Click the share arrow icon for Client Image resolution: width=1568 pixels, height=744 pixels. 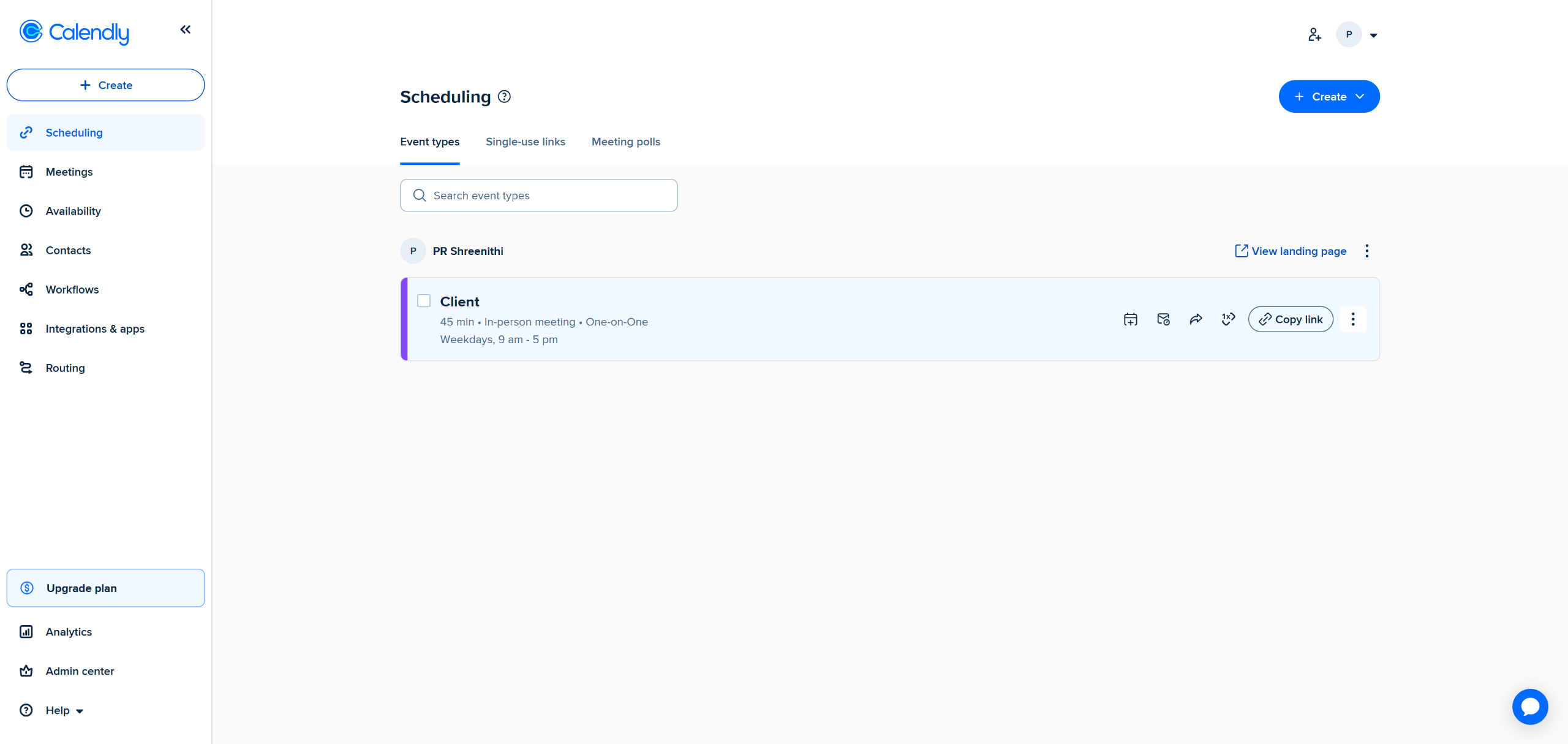click(x=1196, y=319)
